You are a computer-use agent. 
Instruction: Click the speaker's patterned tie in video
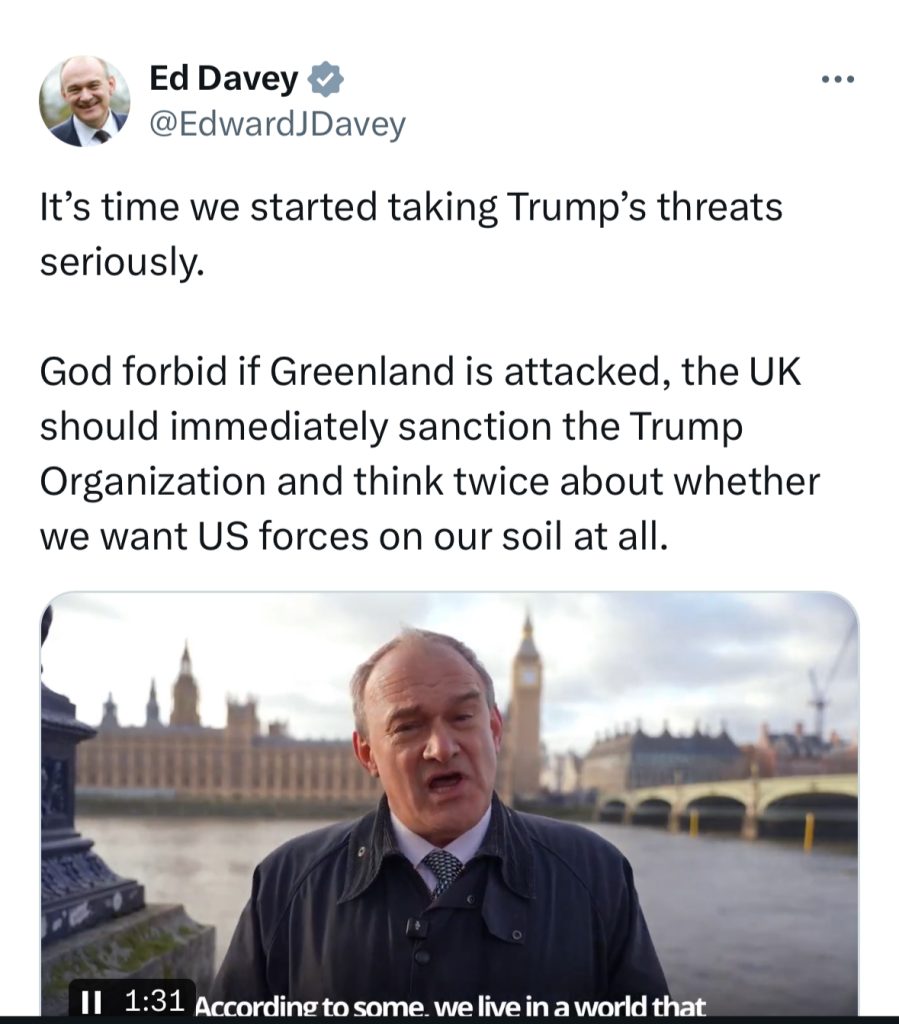pyautogui.click(x=443, y=871)
